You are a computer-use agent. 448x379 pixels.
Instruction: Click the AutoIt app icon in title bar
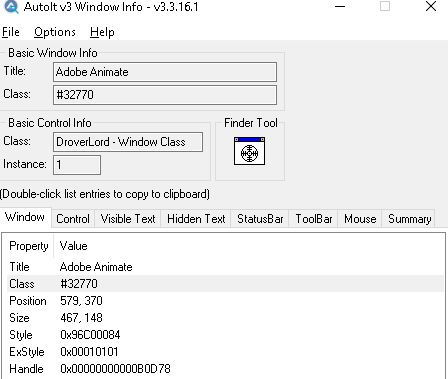click(11, 7)
